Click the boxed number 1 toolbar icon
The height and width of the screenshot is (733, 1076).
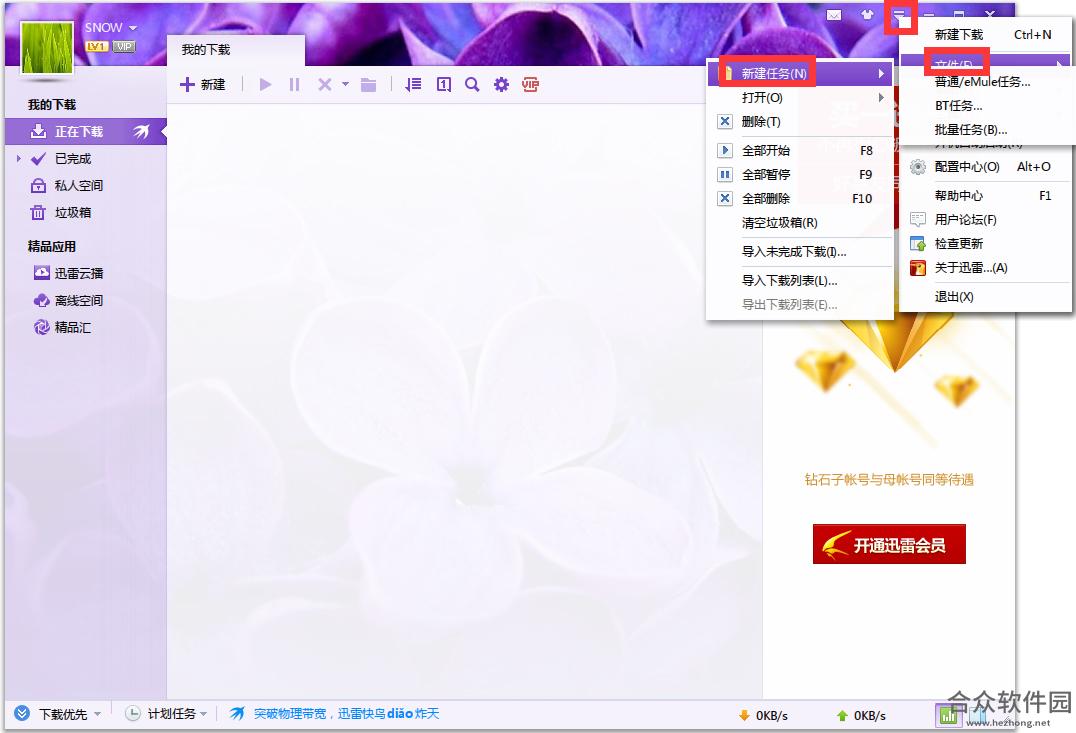coord(444,84)
